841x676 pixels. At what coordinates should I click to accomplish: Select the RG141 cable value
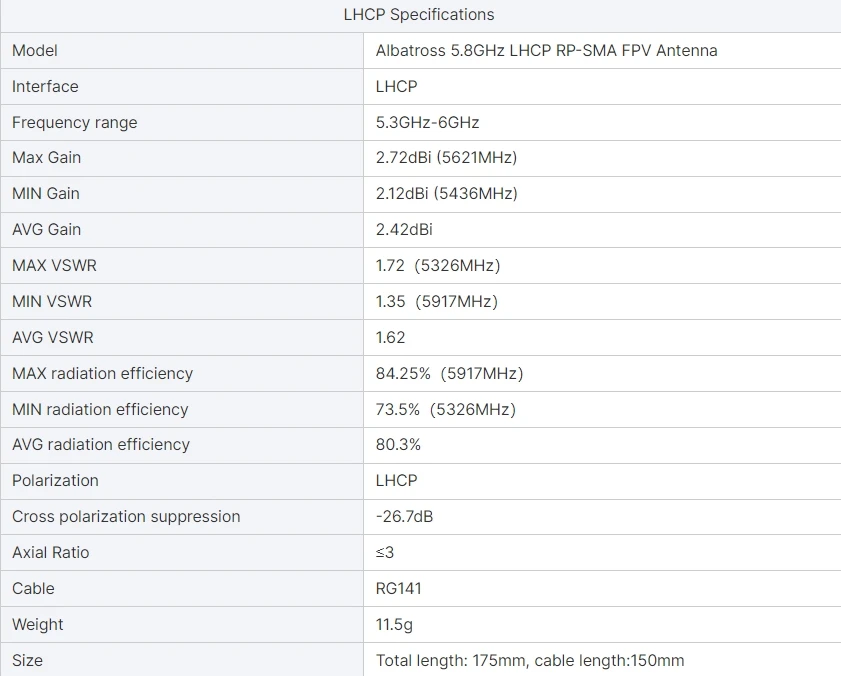click(x=398, y=588)
